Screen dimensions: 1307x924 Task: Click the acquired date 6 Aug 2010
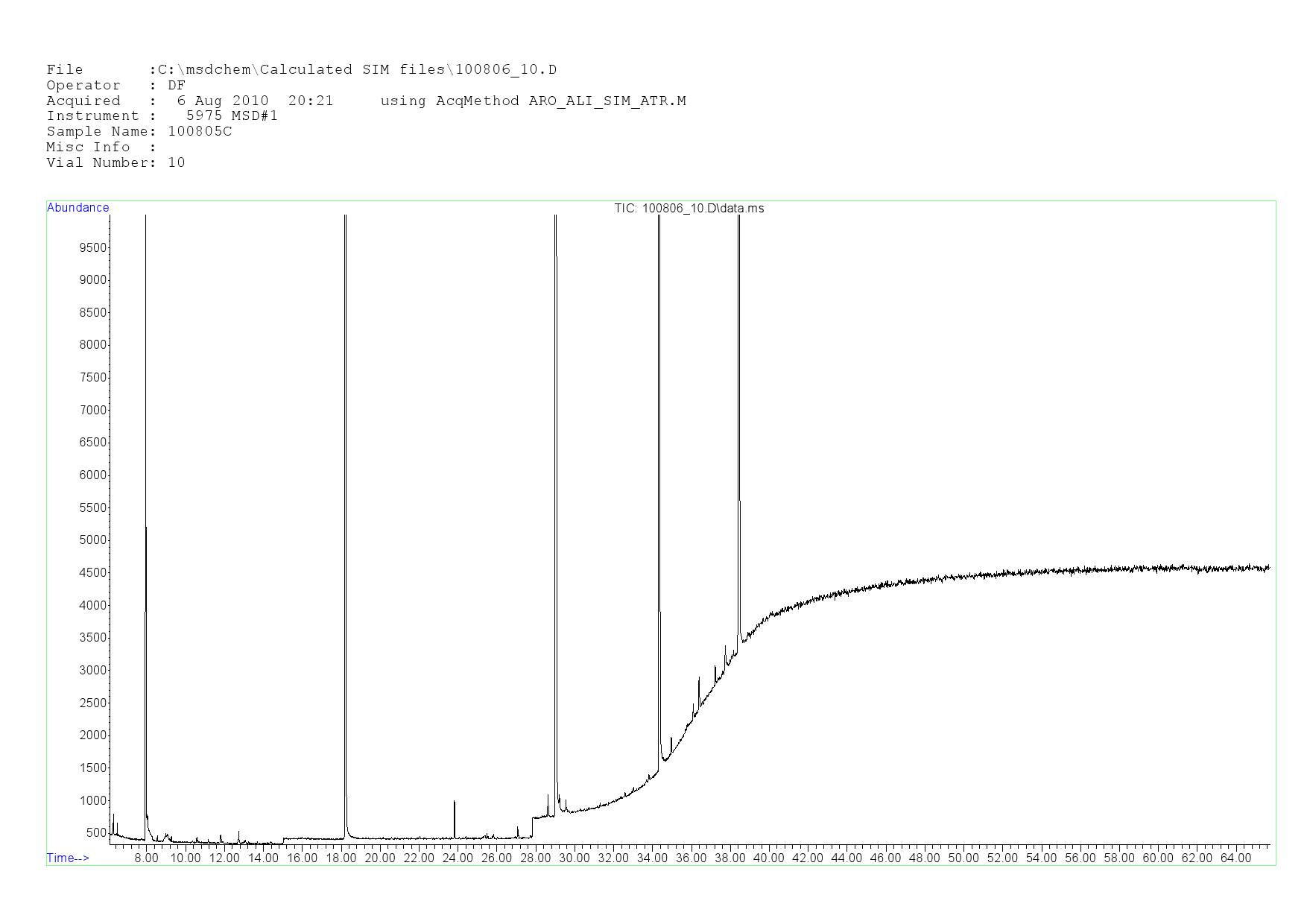coord(222,101)
